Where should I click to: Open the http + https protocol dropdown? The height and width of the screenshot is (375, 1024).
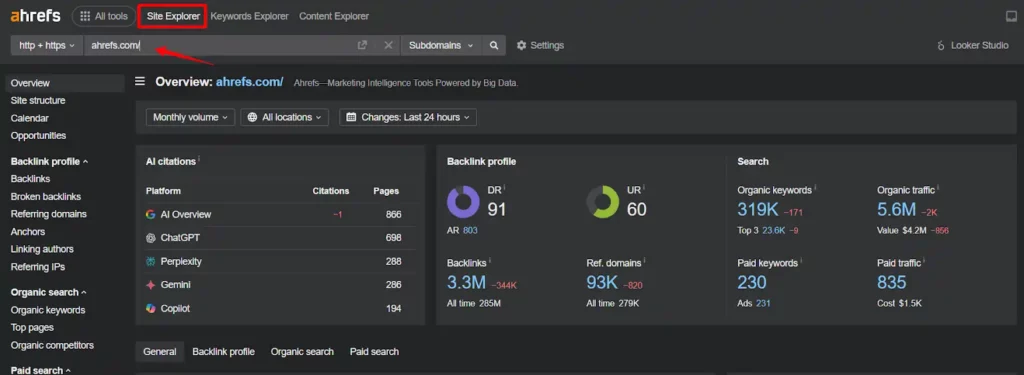47,45
